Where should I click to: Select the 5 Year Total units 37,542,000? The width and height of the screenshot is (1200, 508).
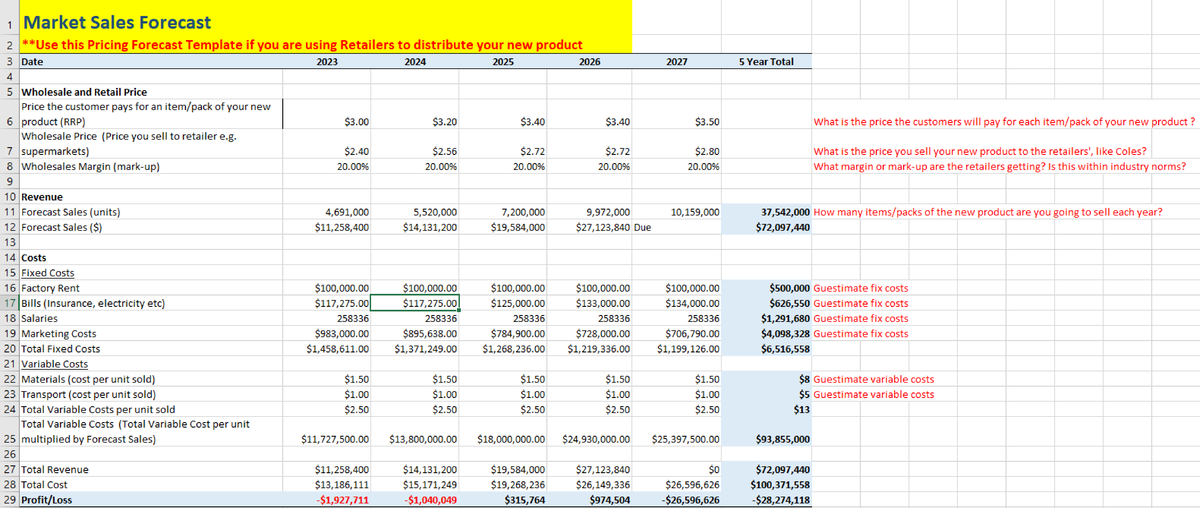[785, 212]
